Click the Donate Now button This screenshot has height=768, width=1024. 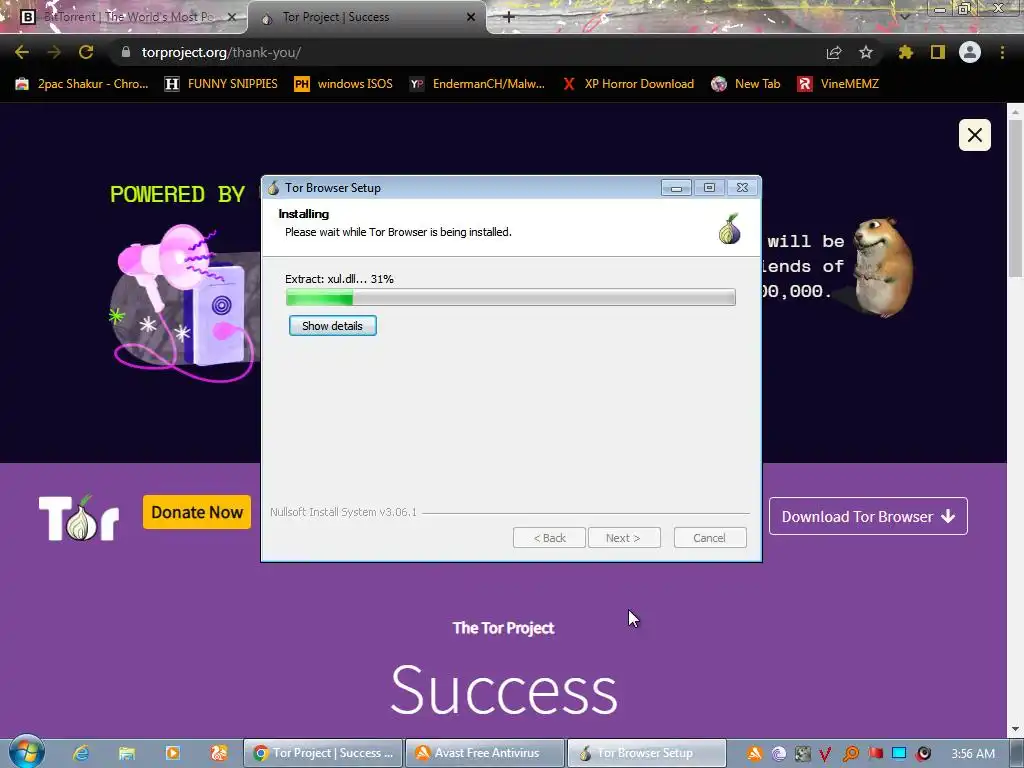coord(197,512)
